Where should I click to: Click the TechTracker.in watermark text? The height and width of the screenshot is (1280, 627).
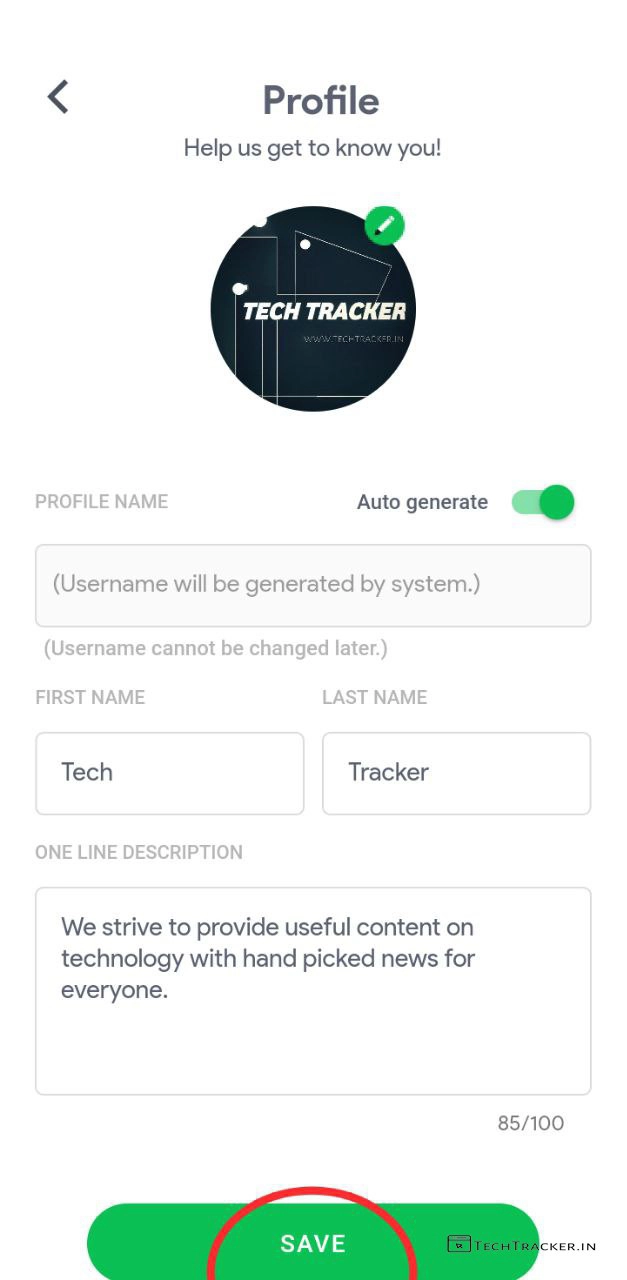[535, 1246]
